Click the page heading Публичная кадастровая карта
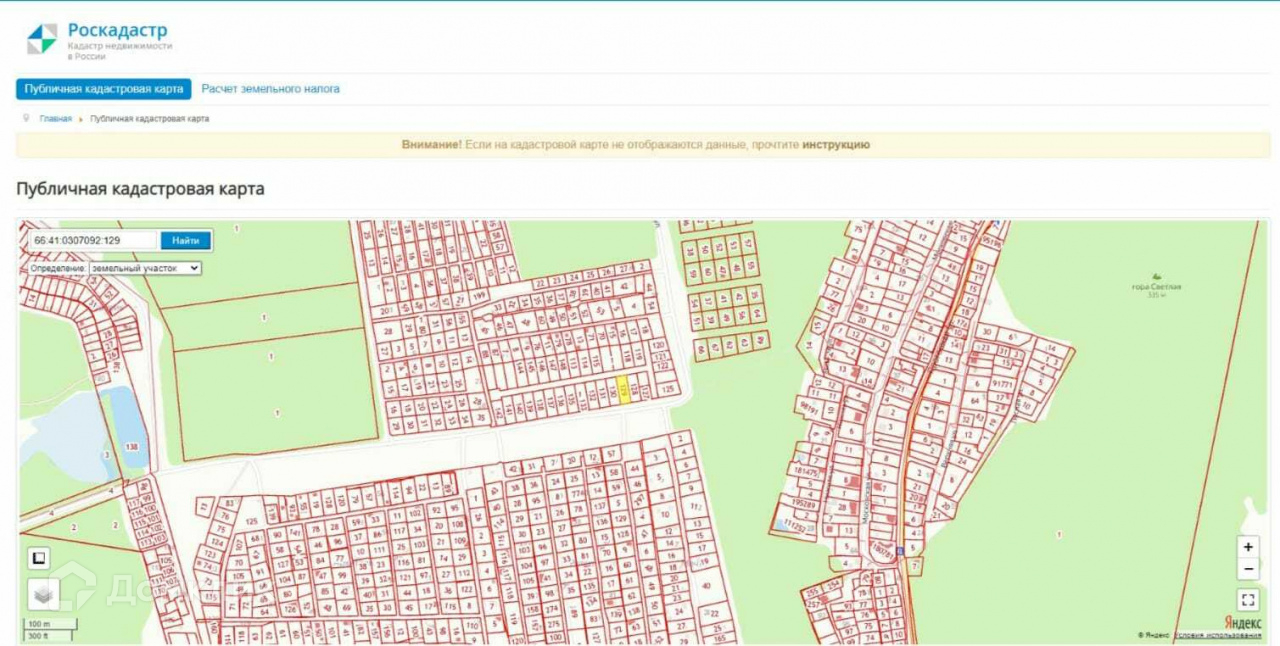 pyautogui.click(x=140, y=188)
